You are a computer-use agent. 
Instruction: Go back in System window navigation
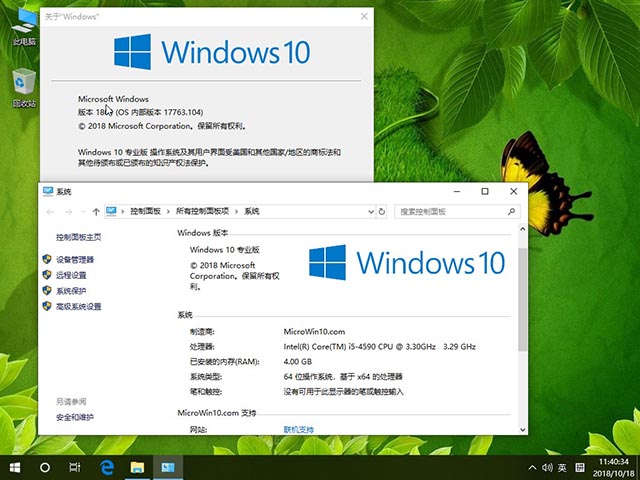pyautogui.click(x=50, y=211)
